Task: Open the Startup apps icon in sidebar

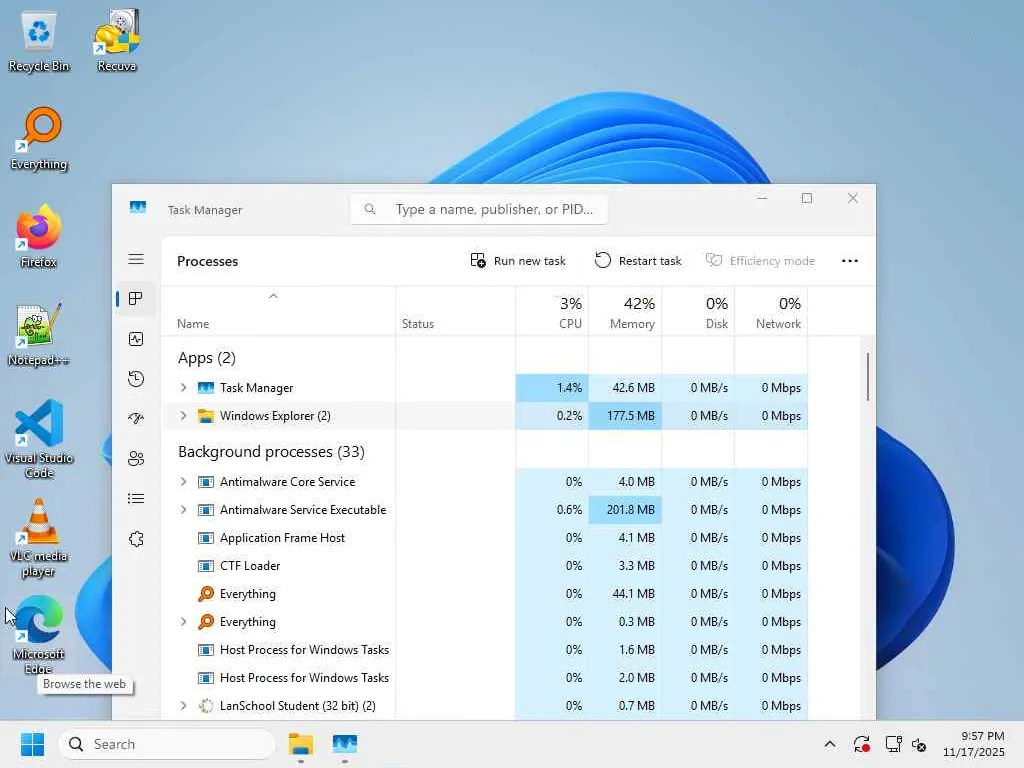Action: (x=136, y=419)
